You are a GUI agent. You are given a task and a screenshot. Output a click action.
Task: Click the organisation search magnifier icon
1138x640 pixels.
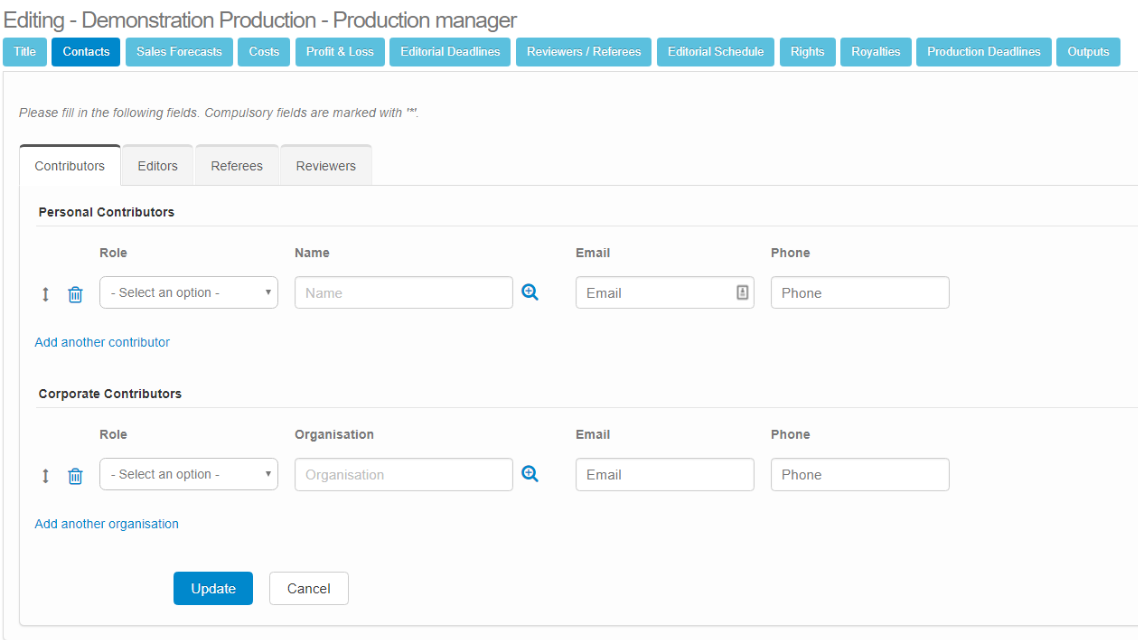tap(530, 475)
